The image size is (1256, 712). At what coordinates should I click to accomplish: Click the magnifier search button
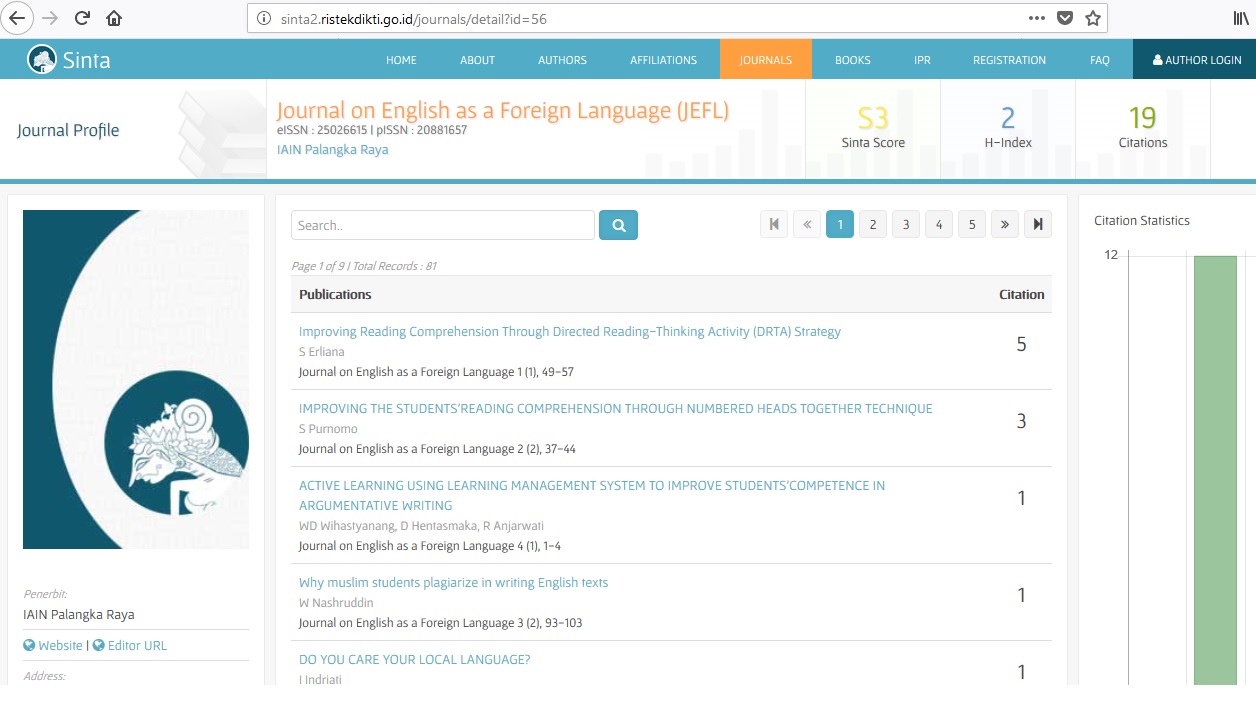618,225
